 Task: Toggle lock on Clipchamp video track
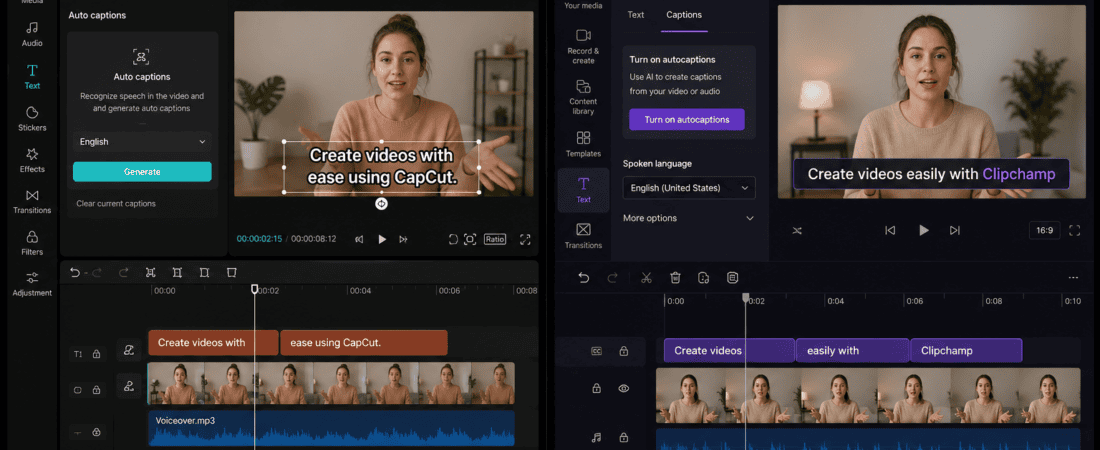[596, 388]
